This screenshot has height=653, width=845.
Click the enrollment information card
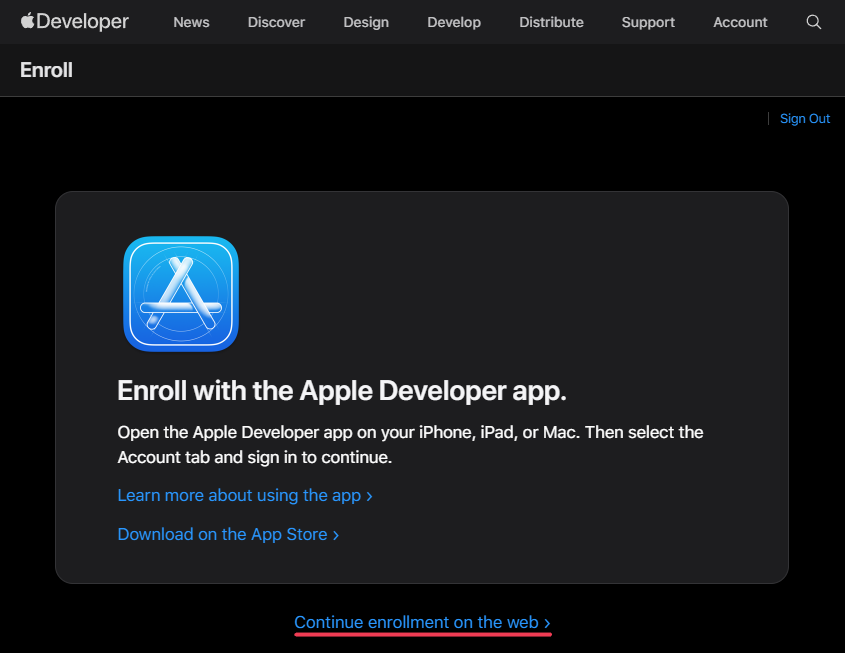point(422,387)
